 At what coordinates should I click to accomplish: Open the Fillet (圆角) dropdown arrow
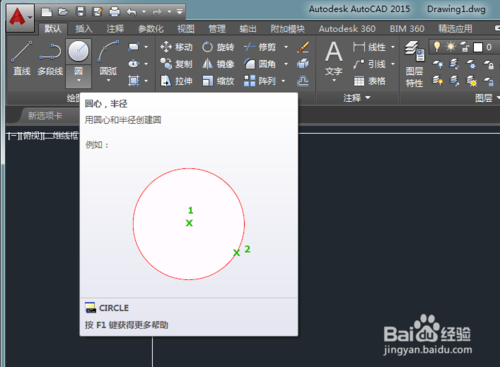[286, 64]
